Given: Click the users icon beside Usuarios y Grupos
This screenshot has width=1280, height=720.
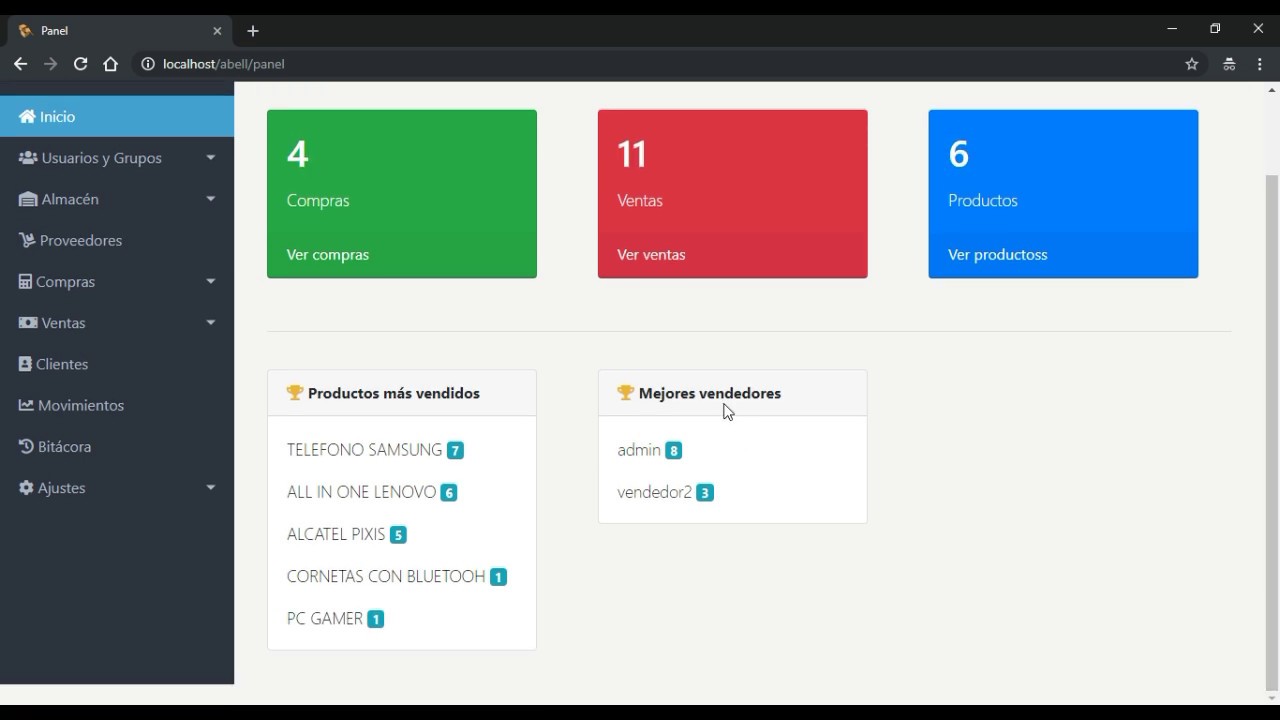Looking at the screenshot, I should (28, 158).
